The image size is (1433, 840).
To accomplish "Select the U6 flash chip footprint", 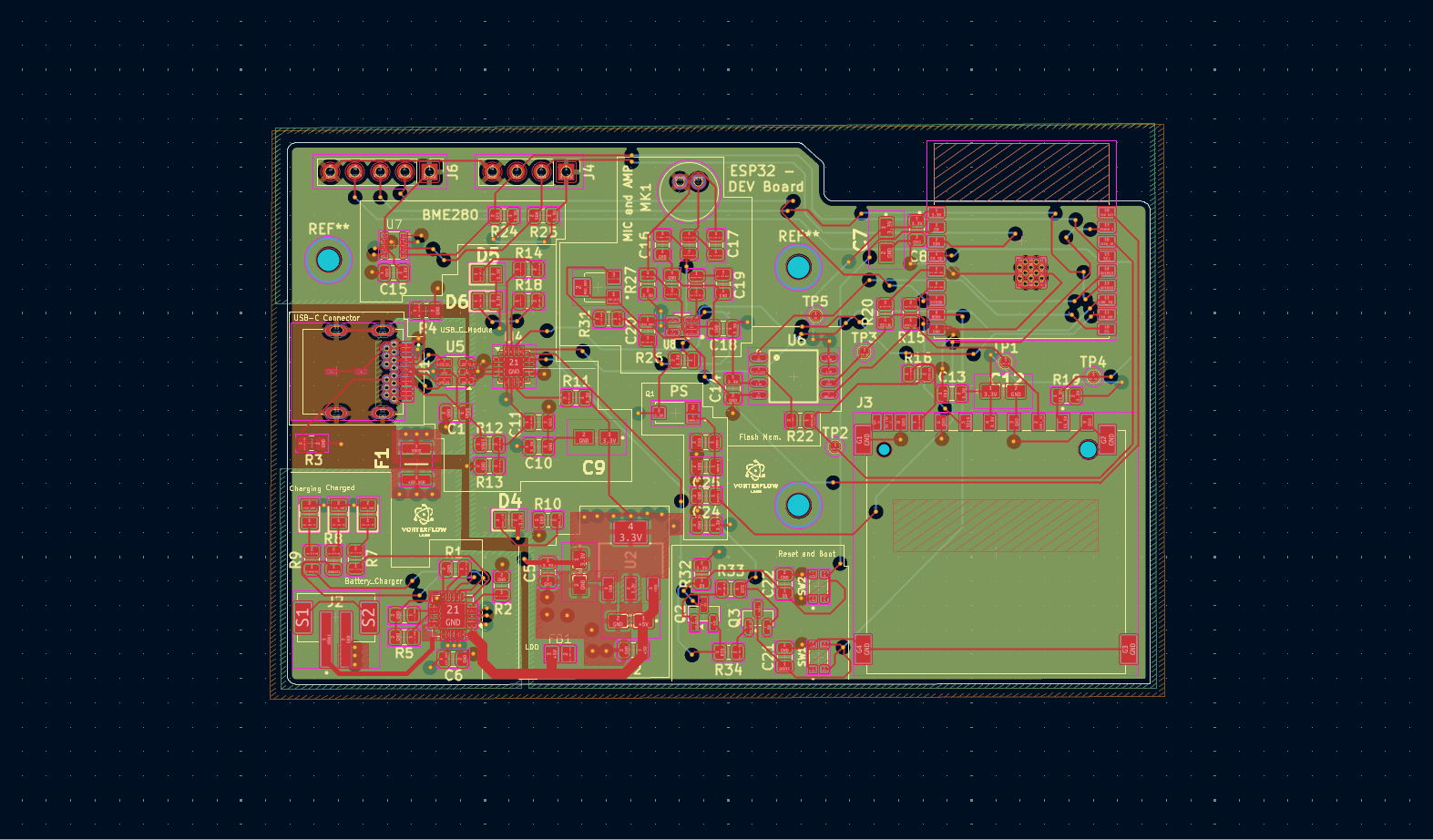I will [x=793, y=376].
